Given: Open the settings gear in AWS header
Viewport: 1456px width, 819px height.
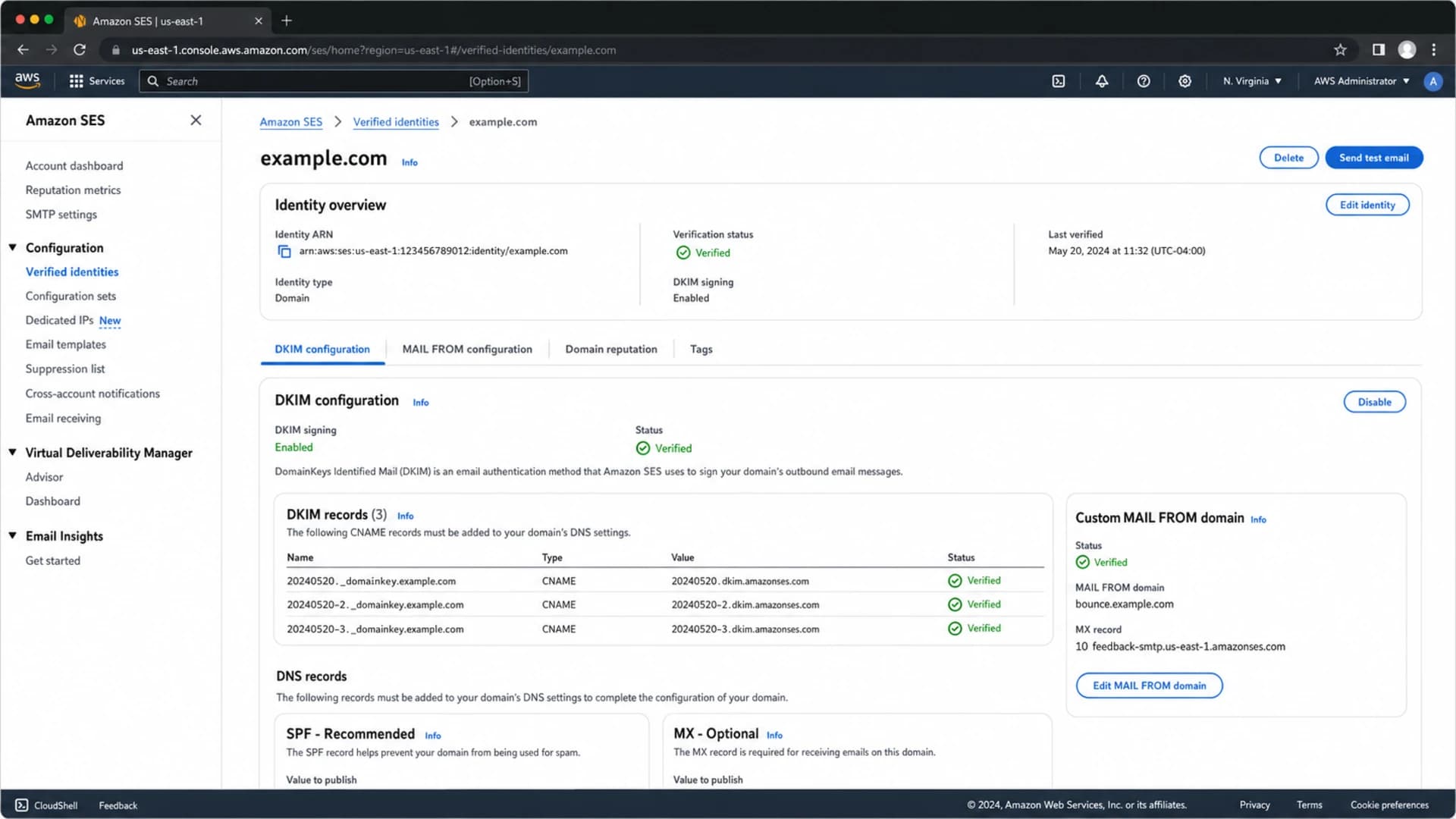Looking at the screenshot, I should point(1185,81).
